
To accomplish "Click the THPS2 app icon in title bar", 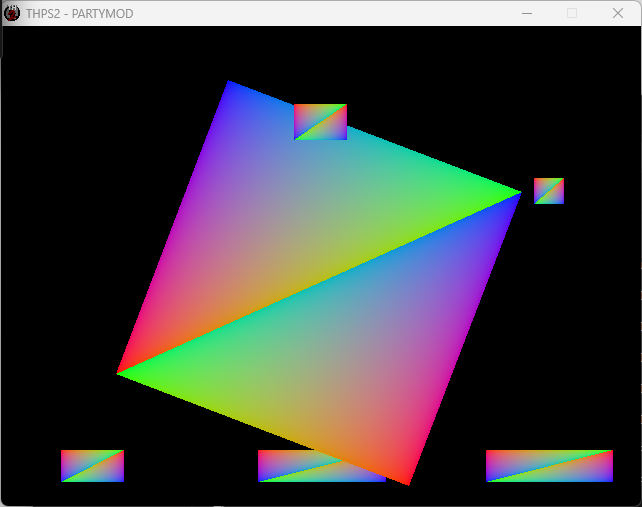I will pyautogui.click(x=12, y=14).
